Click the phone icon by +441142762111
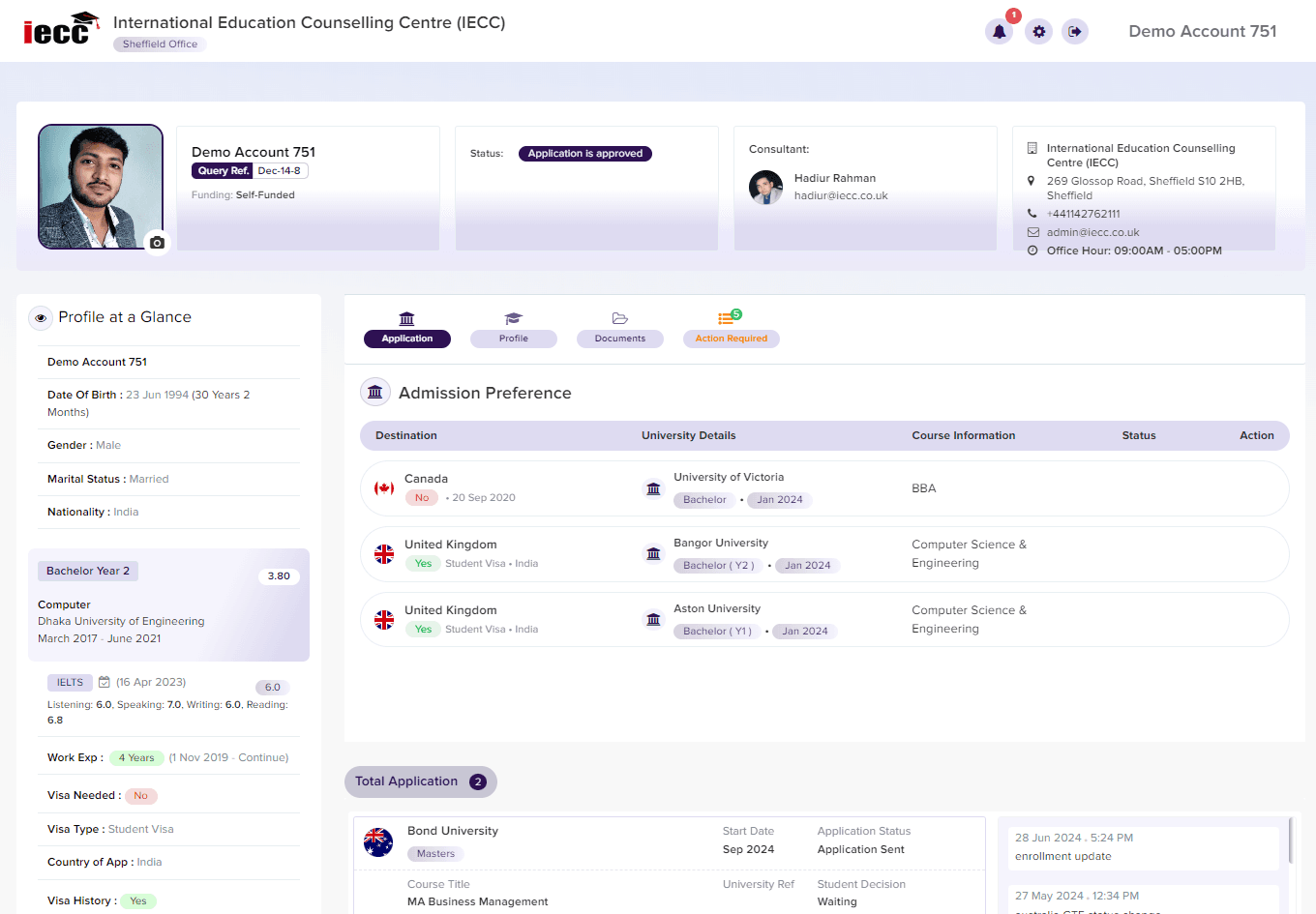 (x=1032, y=214)
